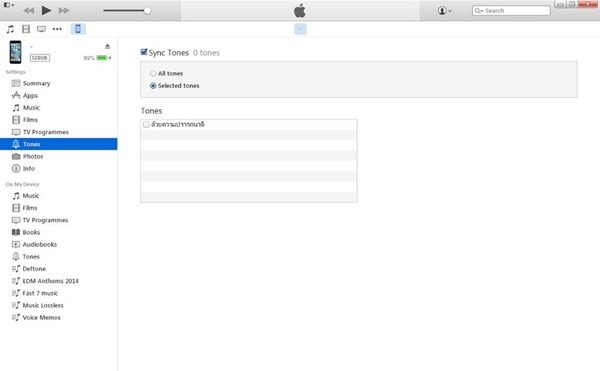Click the Search input field
This screenshot has width=600, height=371.
point(511,11)
